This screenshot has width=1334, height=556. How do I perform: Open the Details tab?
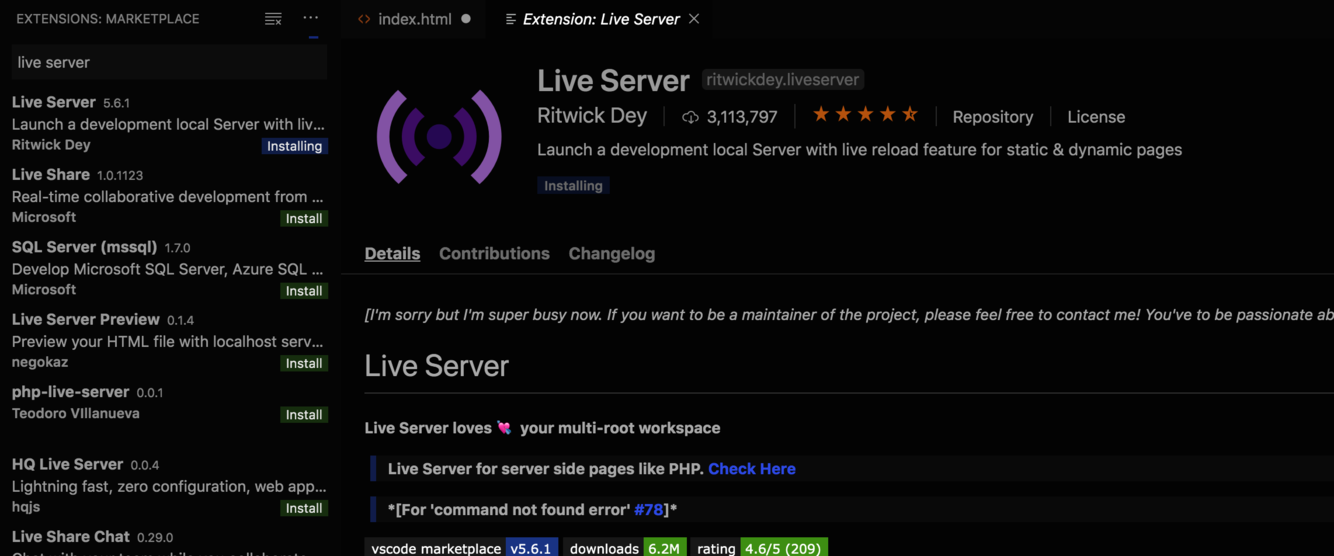click(392, 254)
